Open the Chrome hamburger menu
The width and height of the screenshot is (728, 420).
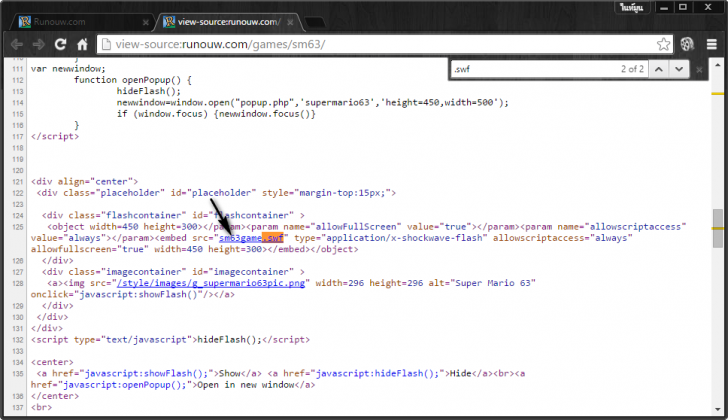[712, 44]
